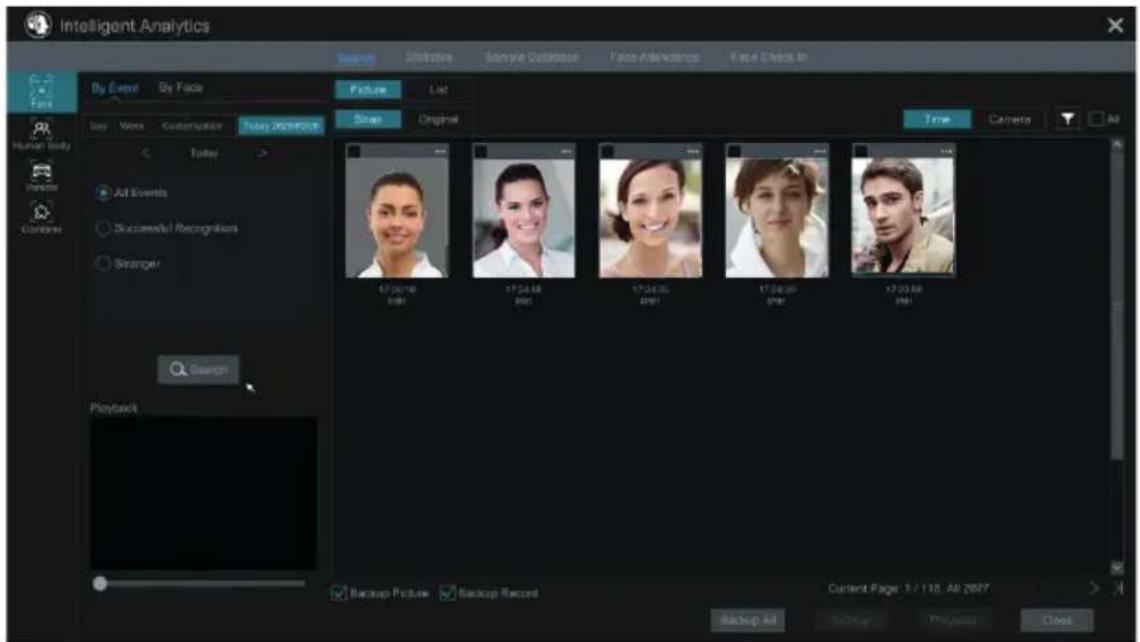Image resolution: width=1140 pixels, height=642 pixels.
Task: Tick the checkbox on the second face snapshot
Action: coord(481,151)
